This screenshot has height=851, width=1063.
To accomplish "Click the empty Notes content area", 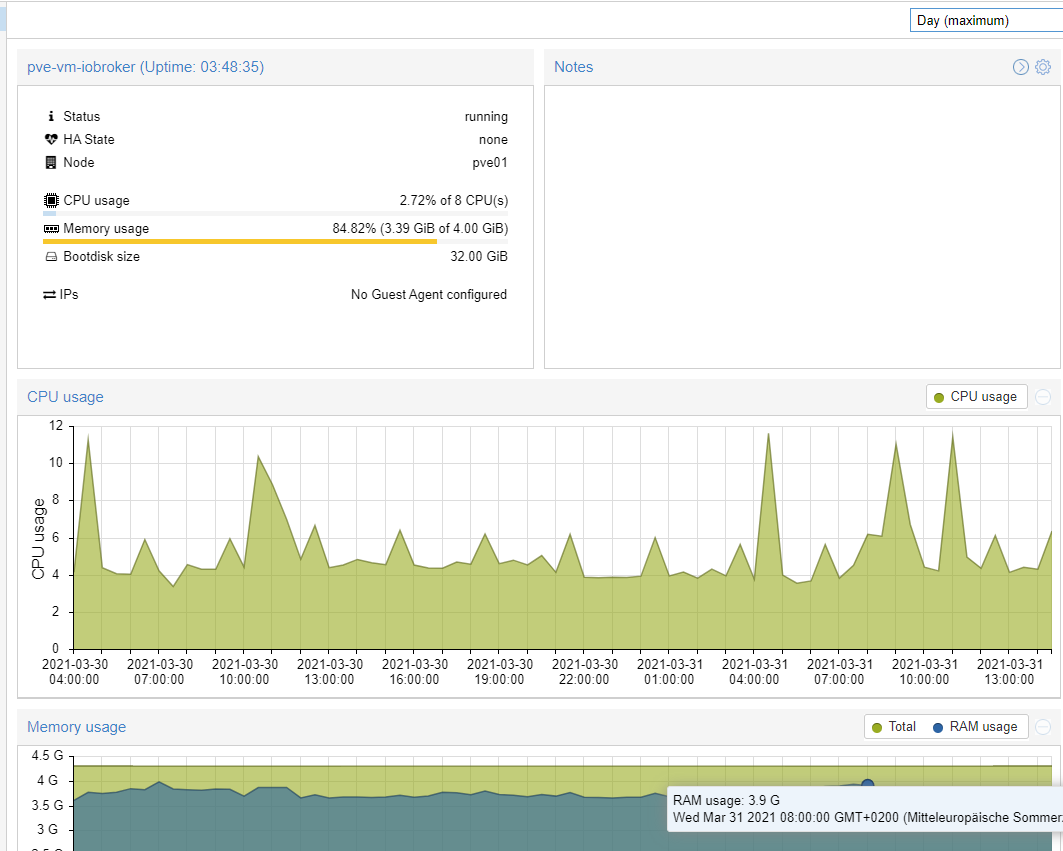I will [802, 227].
